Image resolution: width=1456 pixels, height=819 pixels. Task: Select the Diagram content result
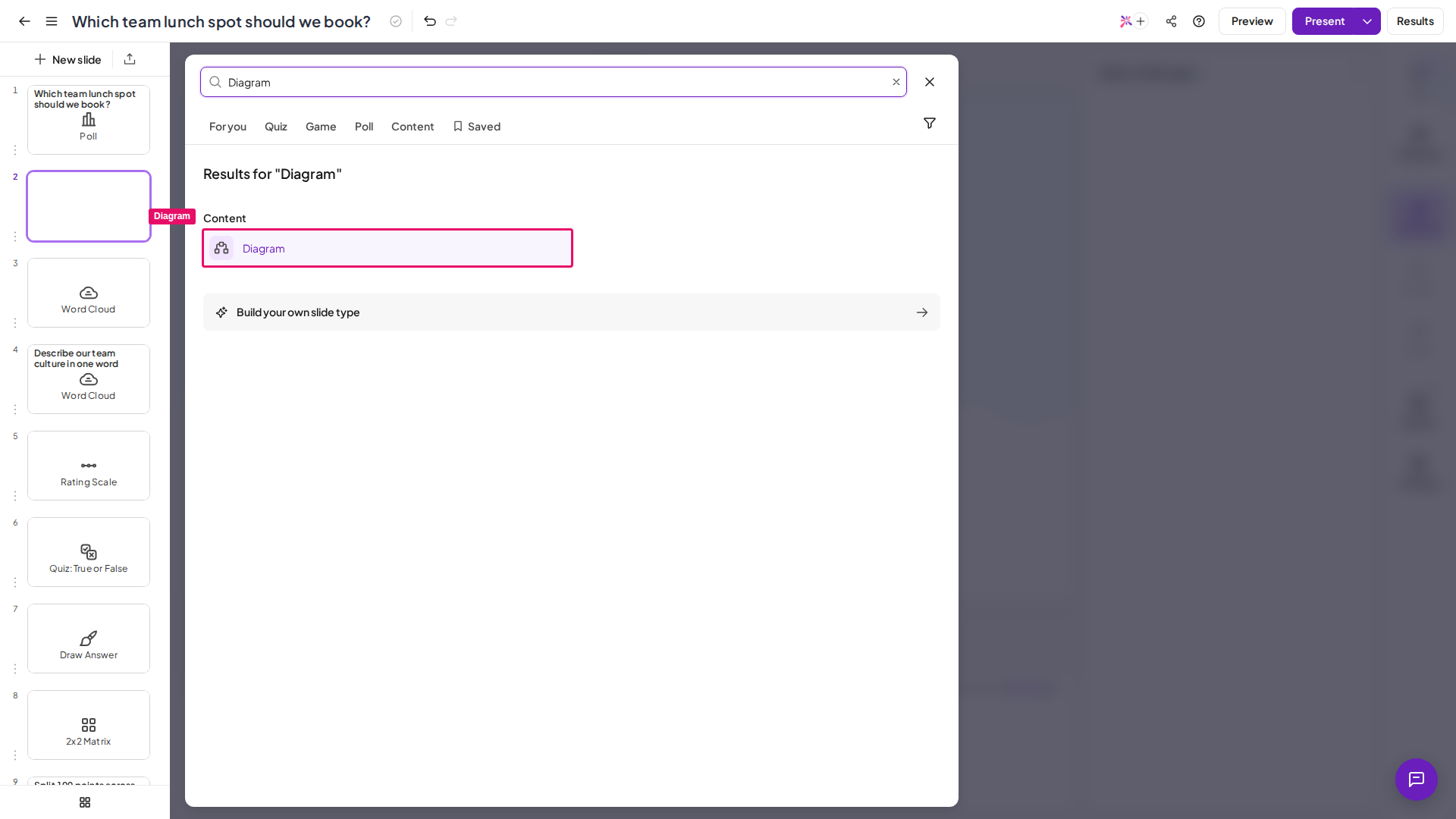388,248
